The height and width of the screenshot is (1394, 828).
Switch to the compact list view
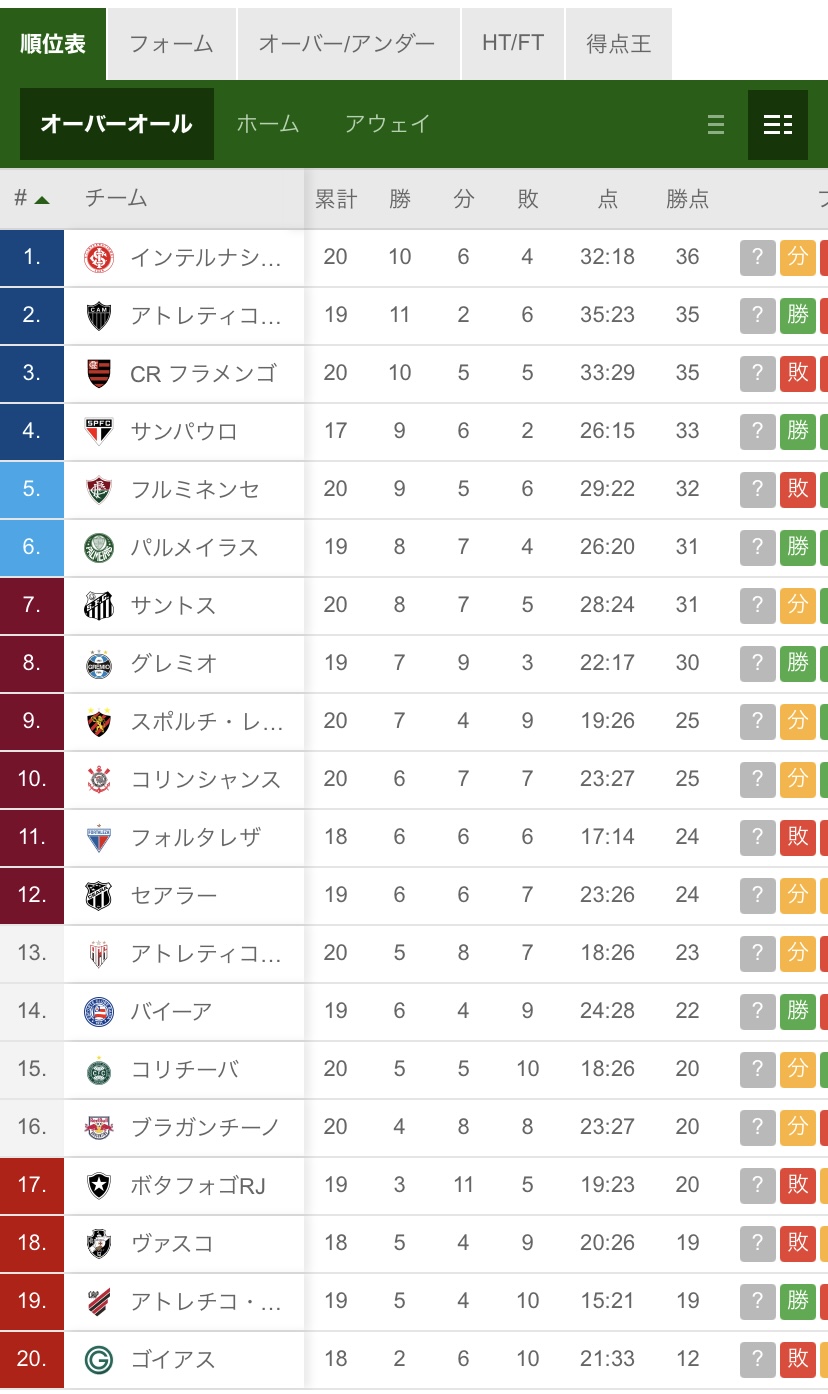(715, 124)
